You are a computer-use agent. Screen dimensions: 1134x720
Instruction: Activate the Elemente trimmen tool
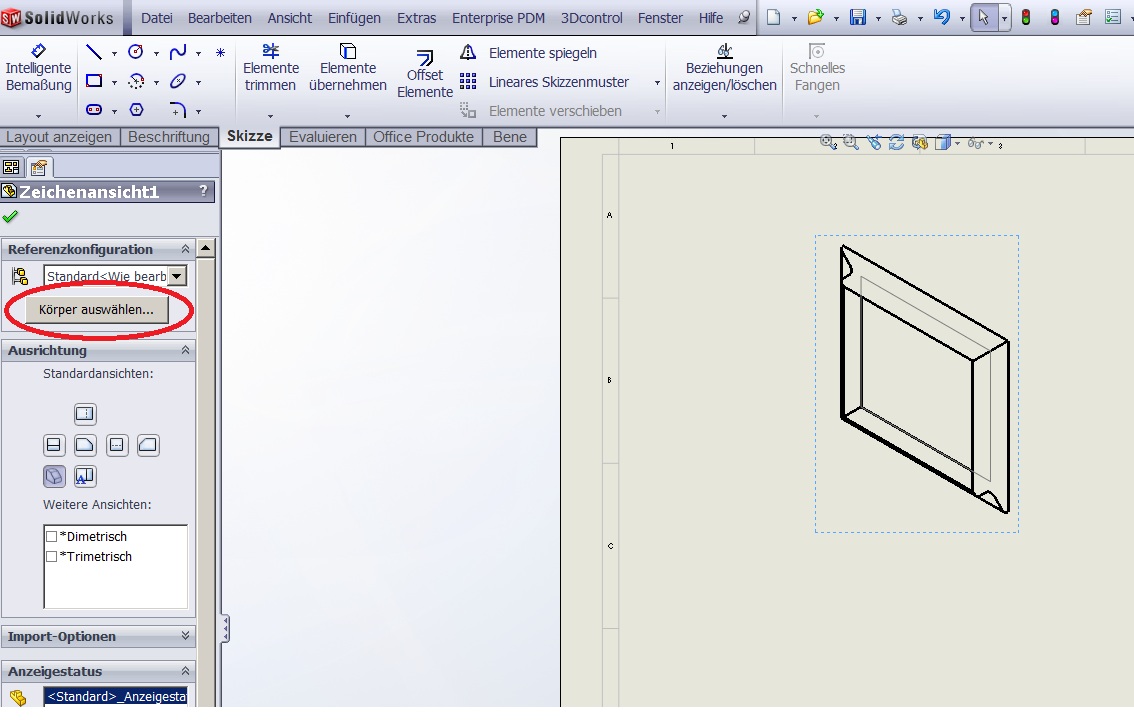271,69
